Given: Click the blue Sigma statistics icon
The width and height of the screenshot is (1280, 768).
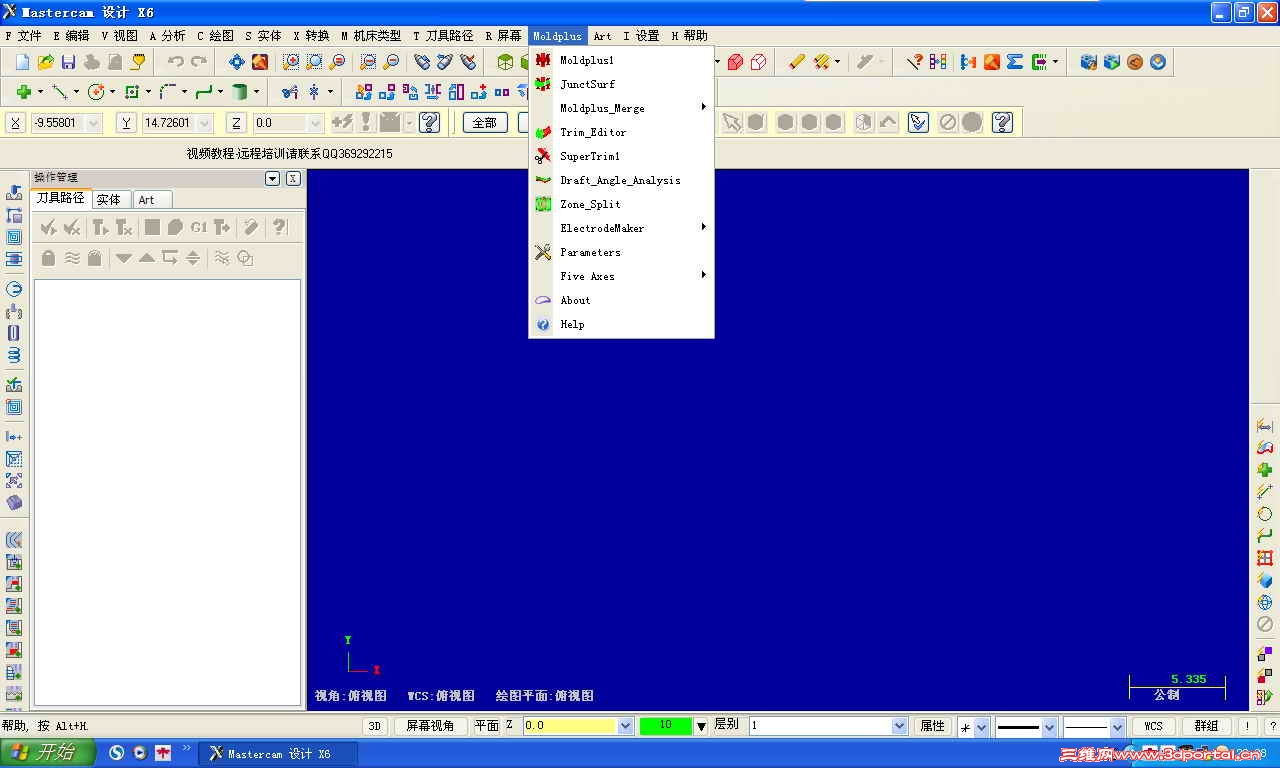Looking at the screenshot, I should pos(1015,62).
